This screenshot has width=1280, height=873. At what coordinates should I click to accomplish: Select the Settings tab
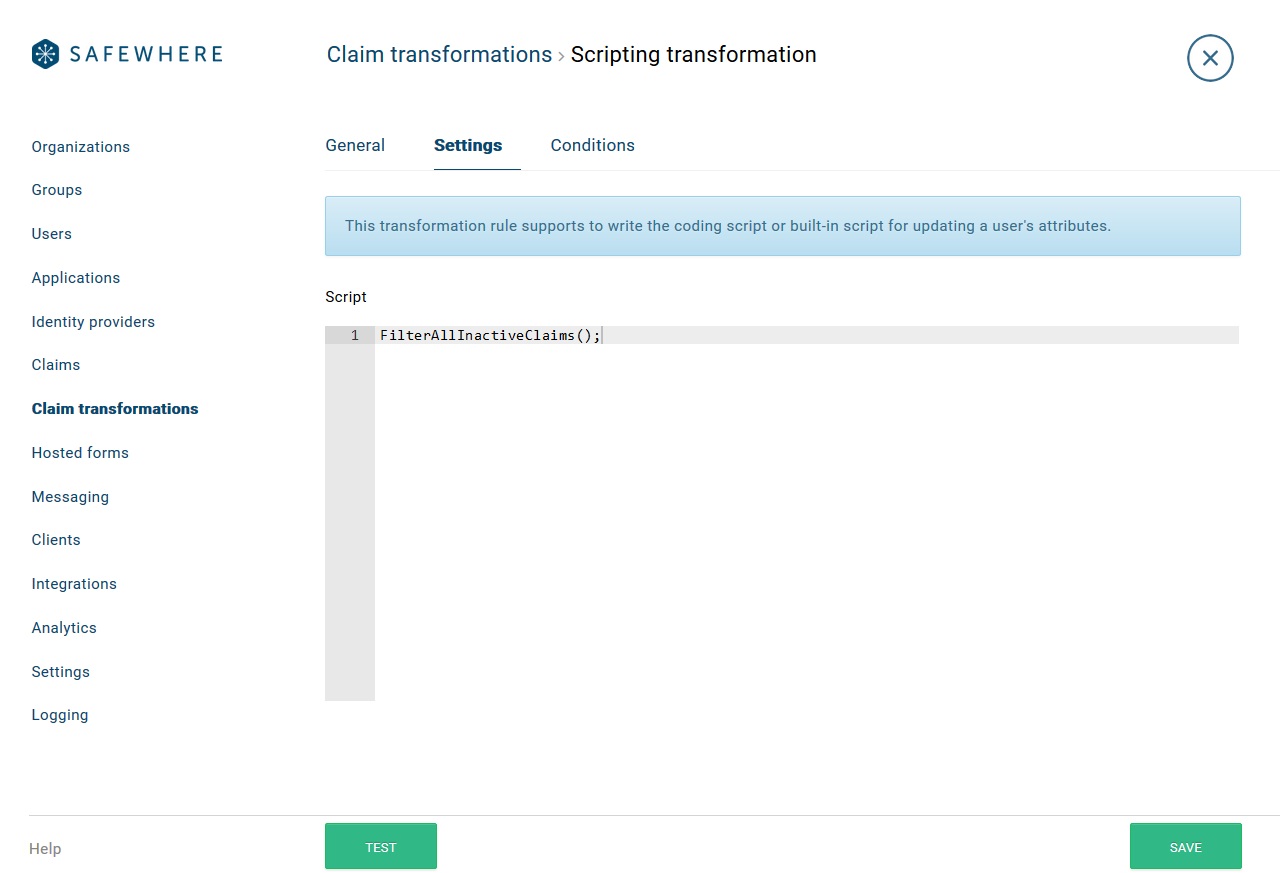(468, 145)
